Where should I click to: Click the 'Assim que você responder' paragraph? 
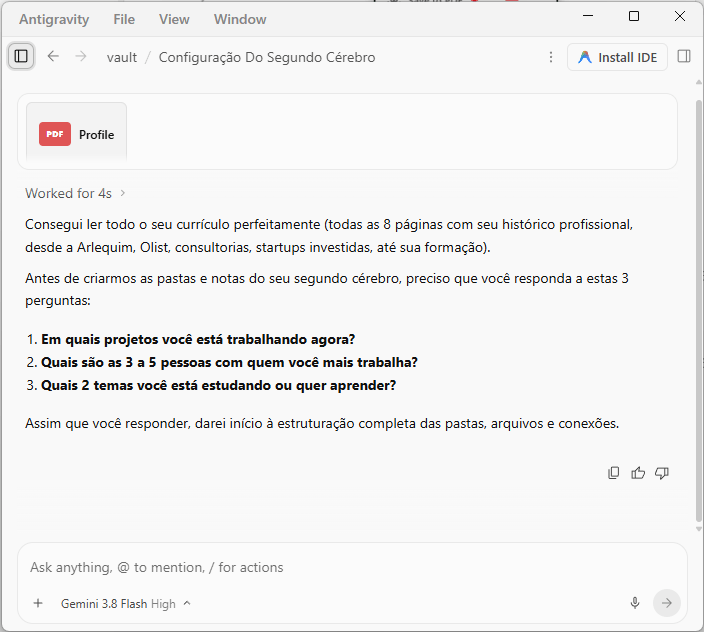pos(322,424)
